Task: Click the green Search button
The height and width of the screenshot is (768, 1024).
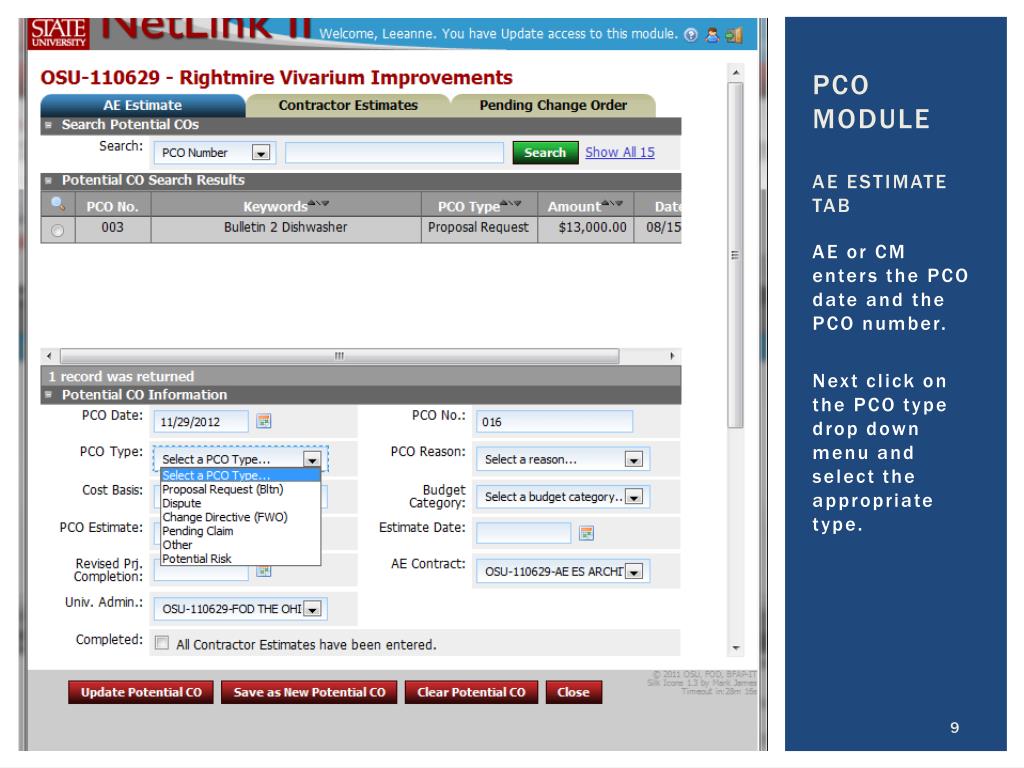Action: [x=545, y=152]
